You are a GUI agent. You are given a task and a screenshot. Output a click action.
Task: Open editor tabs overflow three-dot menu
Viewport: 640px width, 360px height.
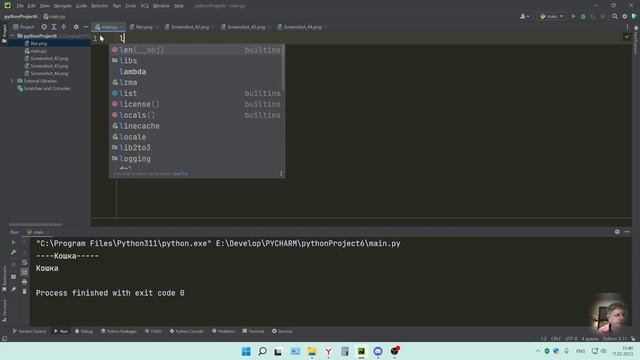point(627,27)
